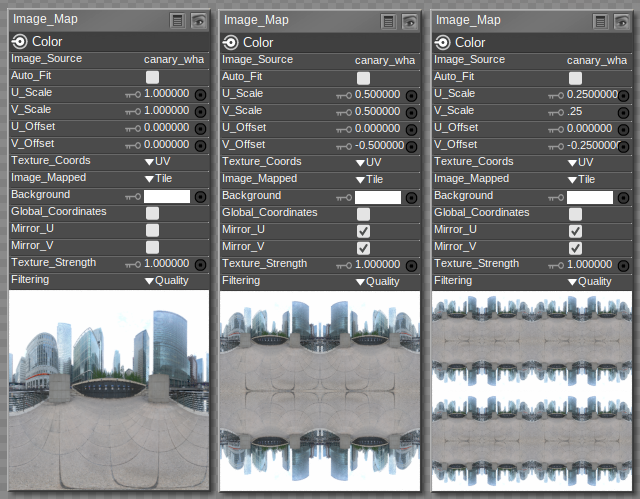Viewport: 640px width, 499px height.
Task: Click the Texture_Strength round connector in the middle panel
Action: pos(411,266)
